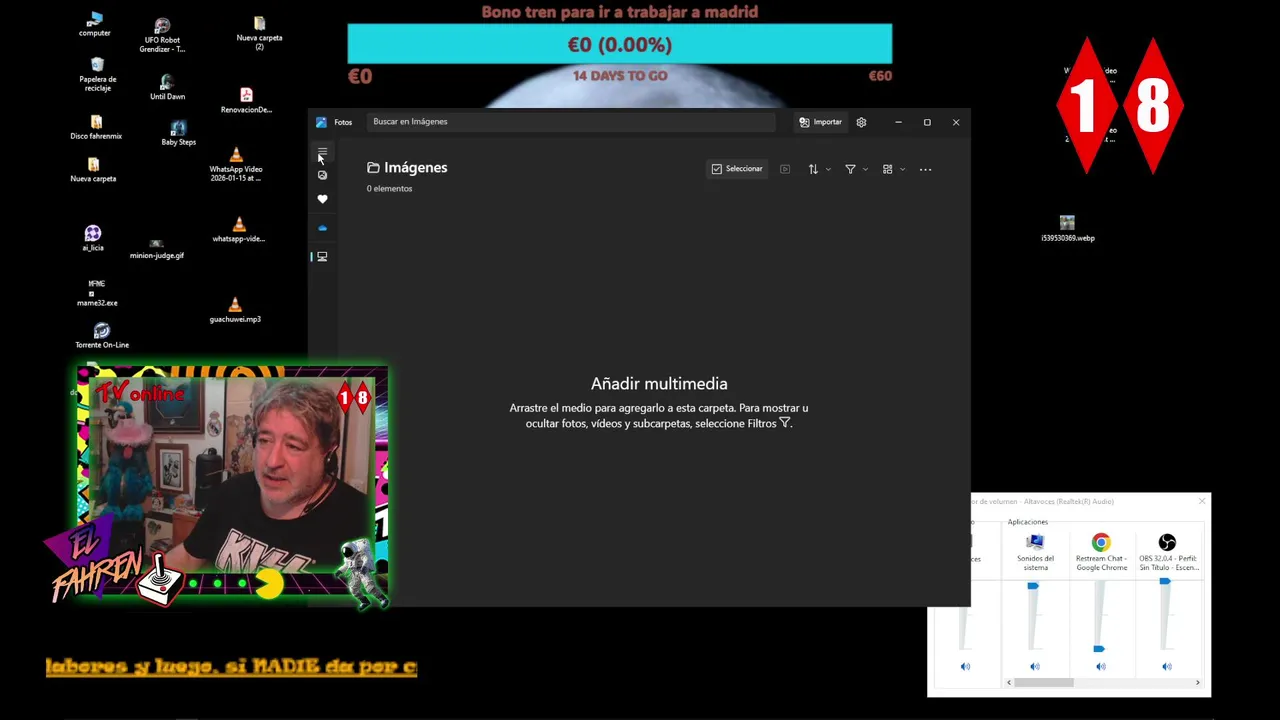Select the Baby Steps shortcut

178,133
